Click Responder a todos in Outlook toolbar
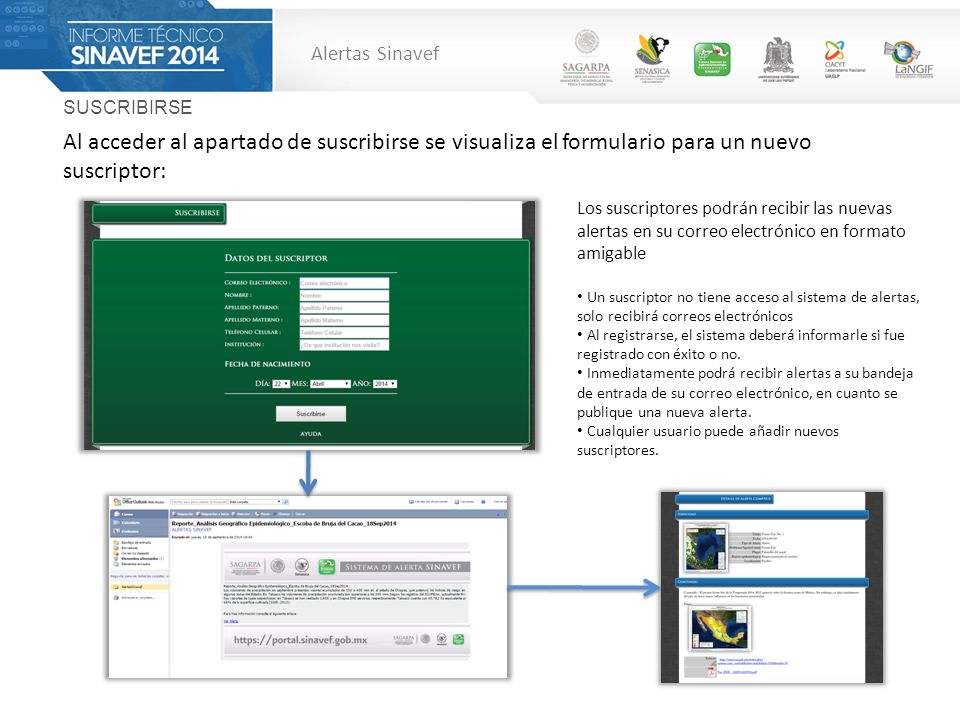This screenshot has height=720, width=960. (x=212, y=514)
